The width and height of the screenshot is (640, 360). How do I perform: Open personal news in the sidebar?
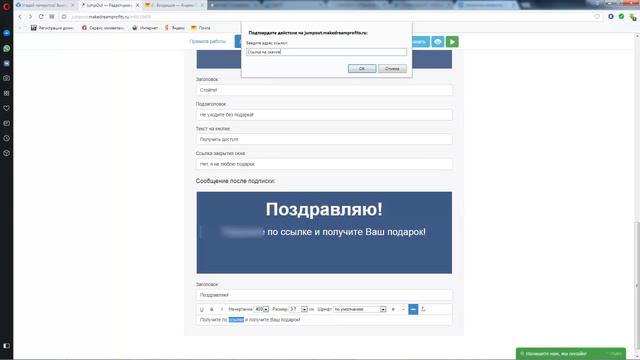click(x=7, y=123)
